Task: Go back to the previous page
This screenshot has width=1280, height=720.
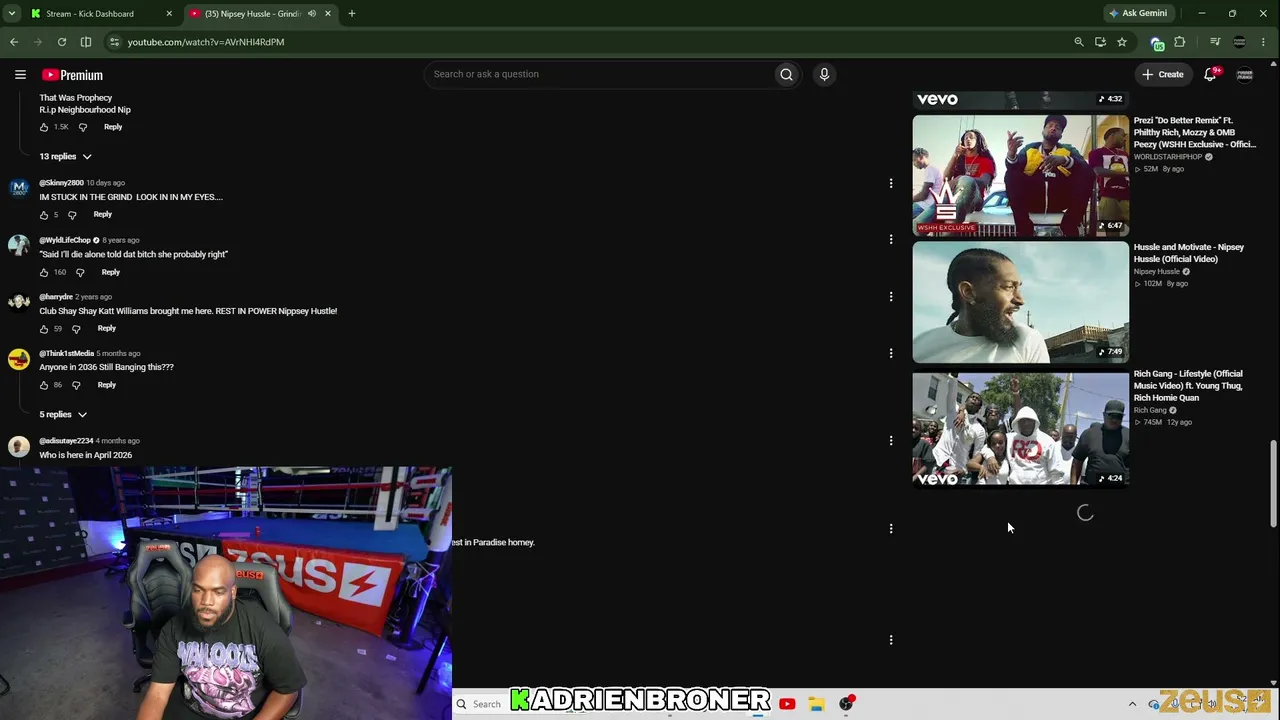Action: click(x=14, y=42)
